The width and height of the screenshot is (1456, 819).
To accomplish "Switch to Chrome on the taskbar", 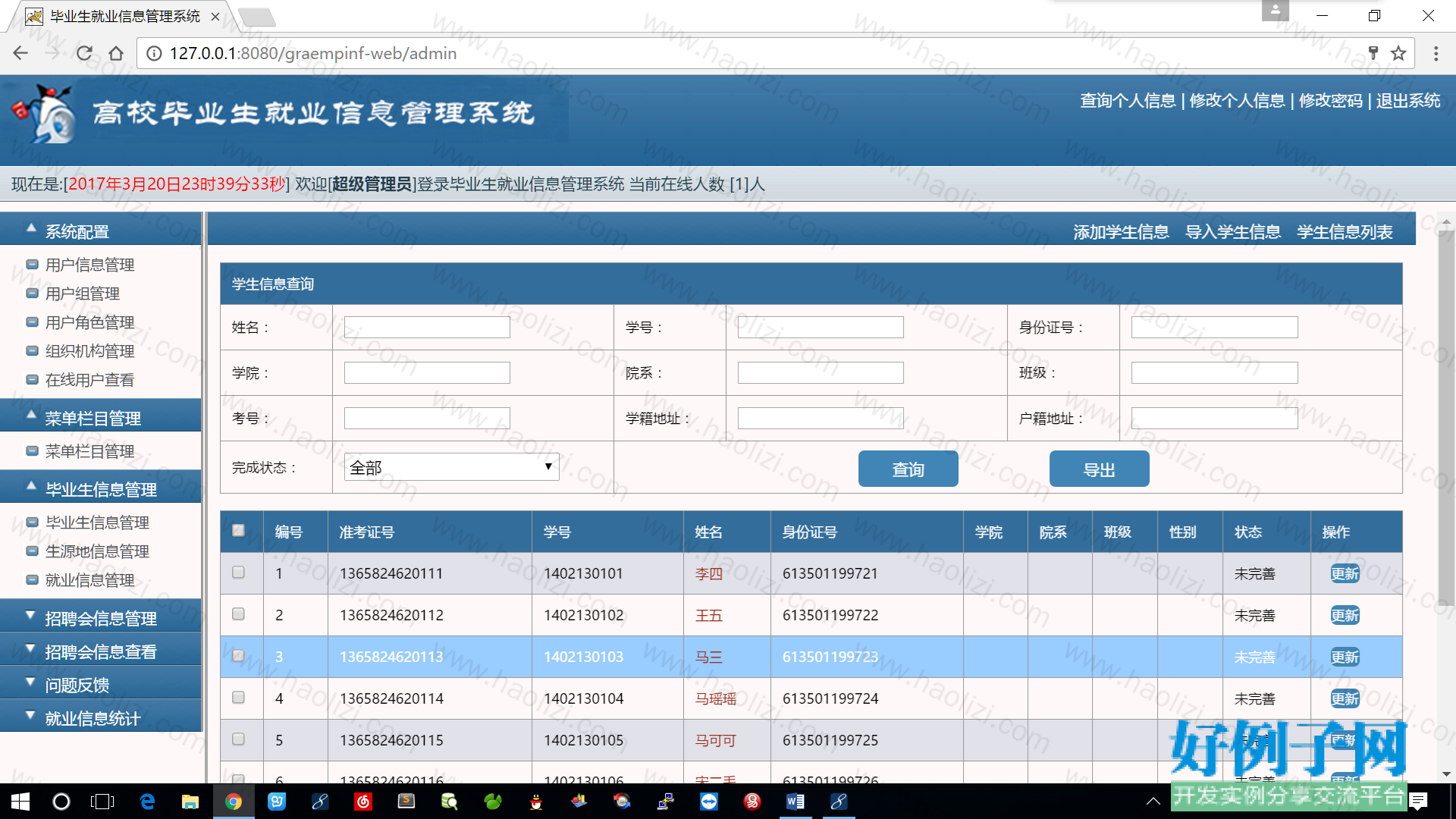I will 234,802.
